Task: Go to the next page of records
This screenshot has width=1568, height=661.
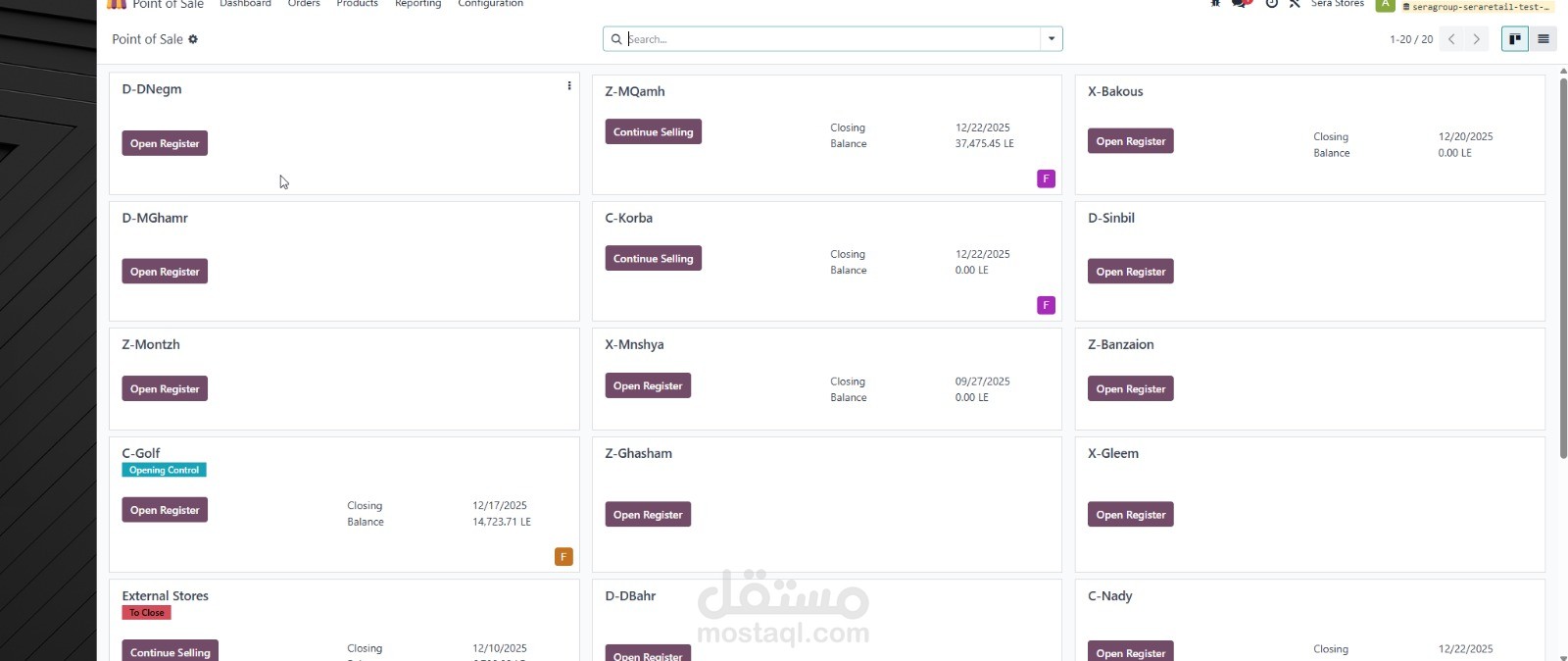Action: click(x=1476, y=39)
